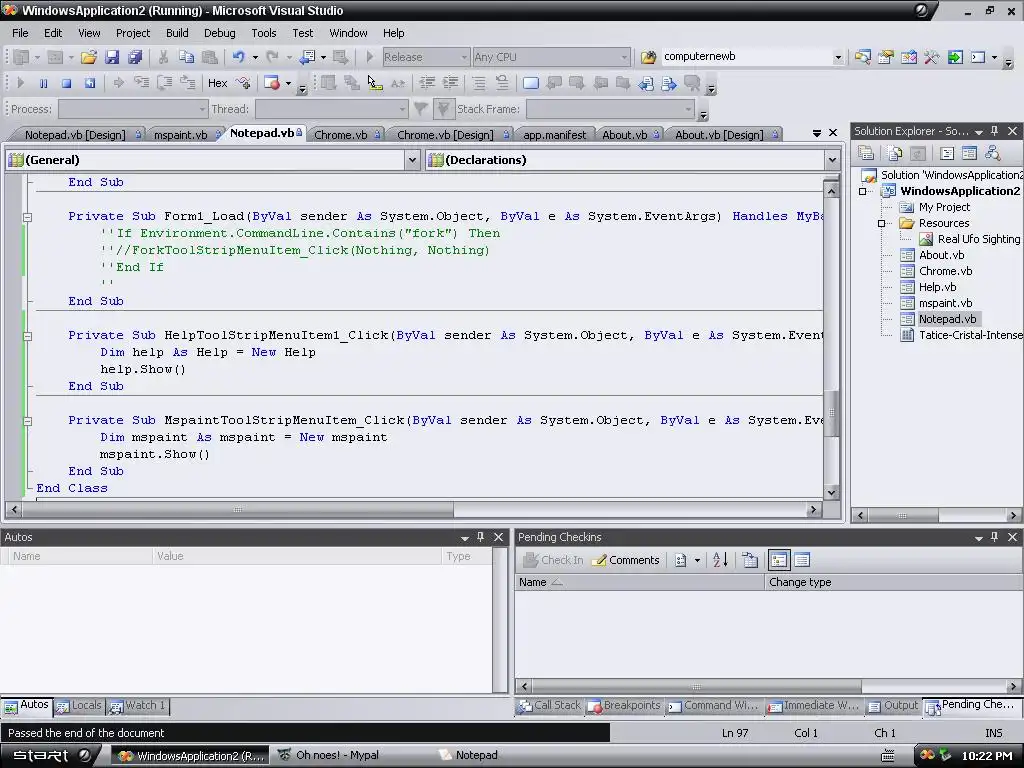
Task: Restart the debugging session
Action: [x=89, y=83]
